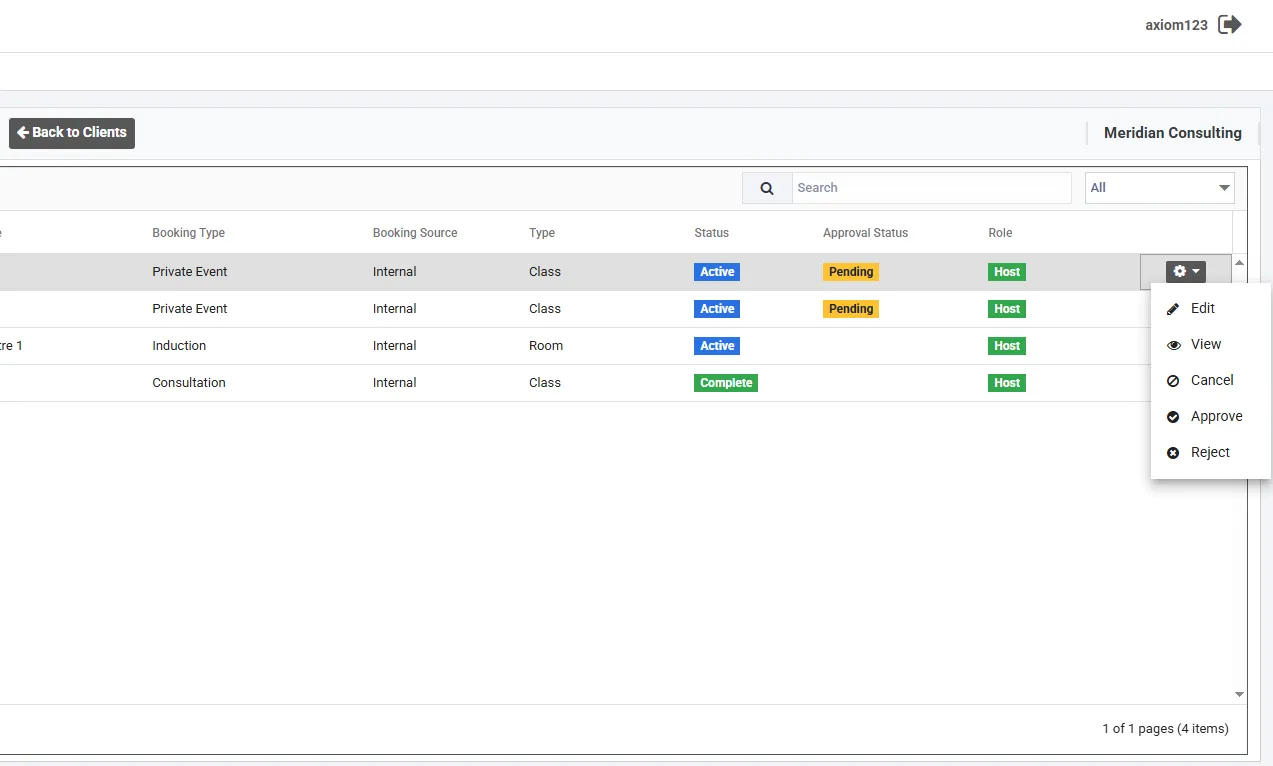Focus the Search input field
1273x766 pixels.
coord(932,188)
